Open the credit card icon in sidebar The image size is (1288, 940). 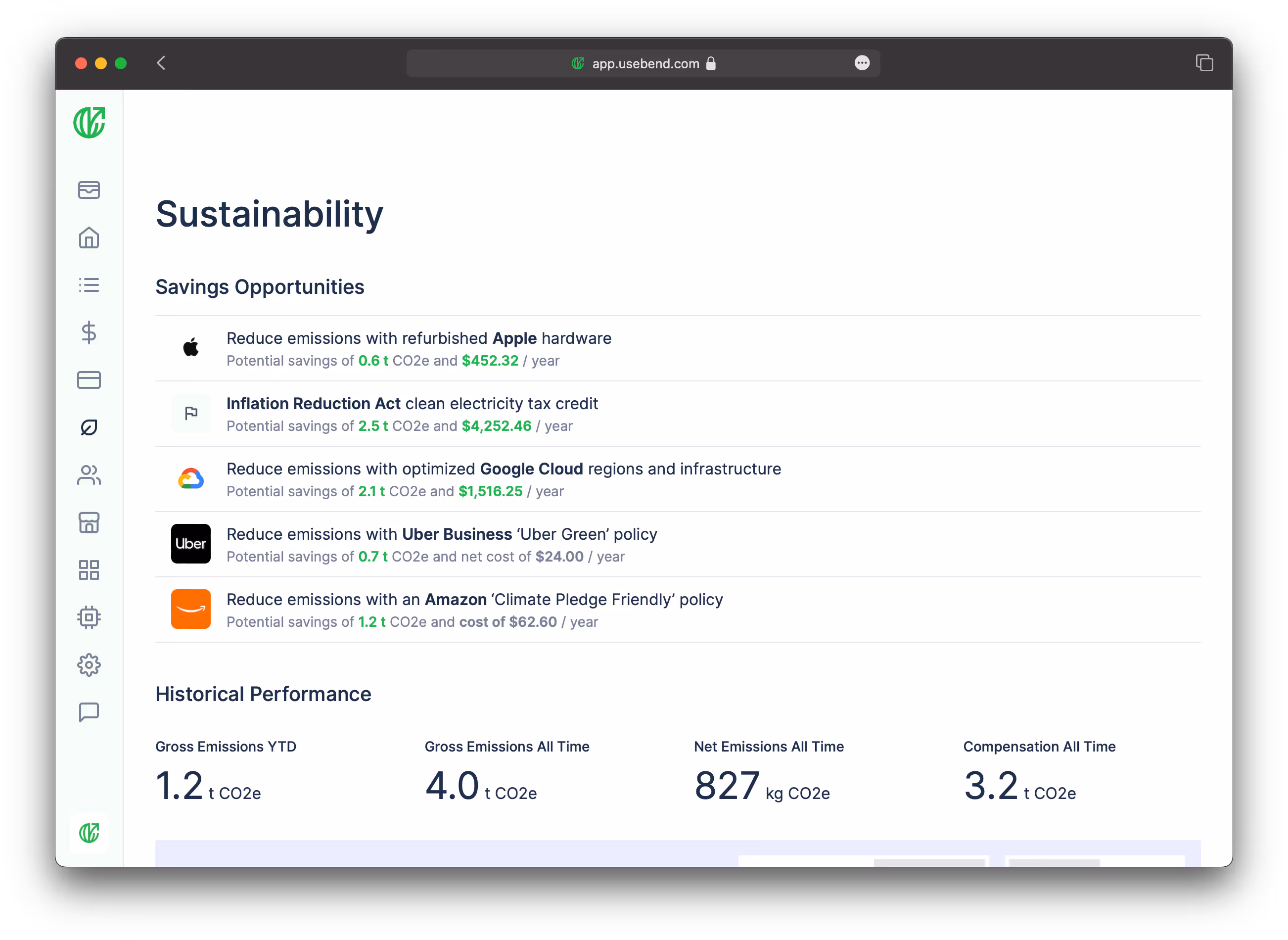point(89,379)
